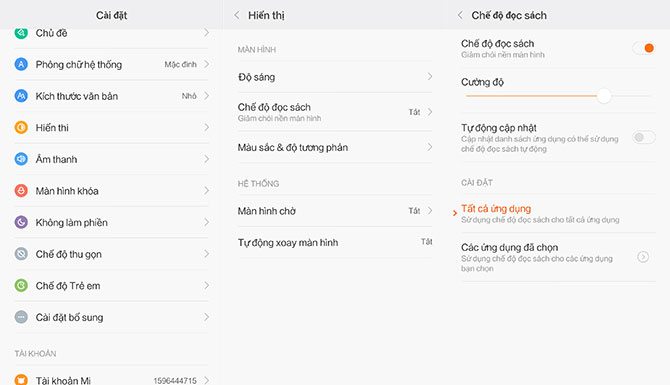Tap the Chủ đề theme icon

coord(21,32)
